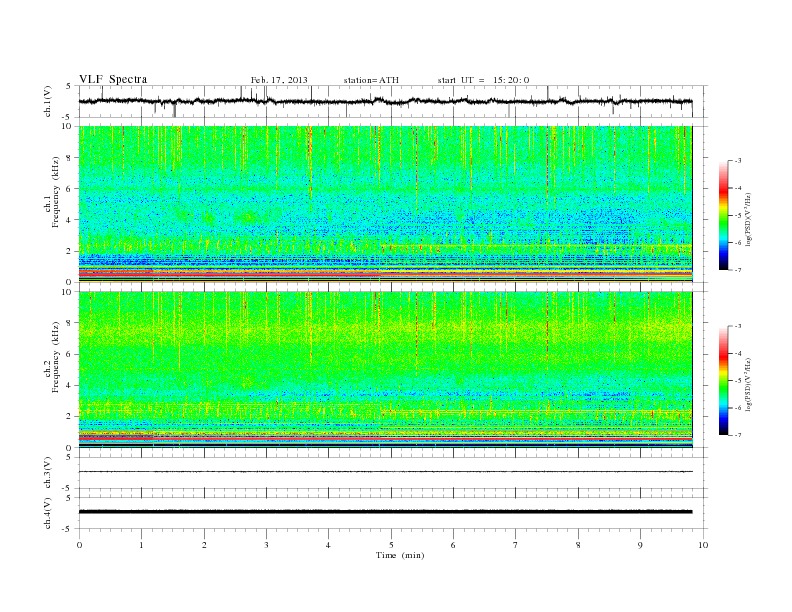Click the ch.4 voltage waveform trace
This screenshot has height=612, width=792.
coord(385,512)
